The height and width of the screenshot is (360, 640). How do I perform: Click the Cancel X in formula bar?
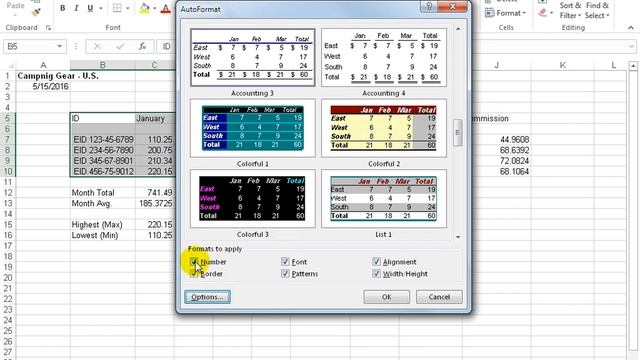(97, 47)
